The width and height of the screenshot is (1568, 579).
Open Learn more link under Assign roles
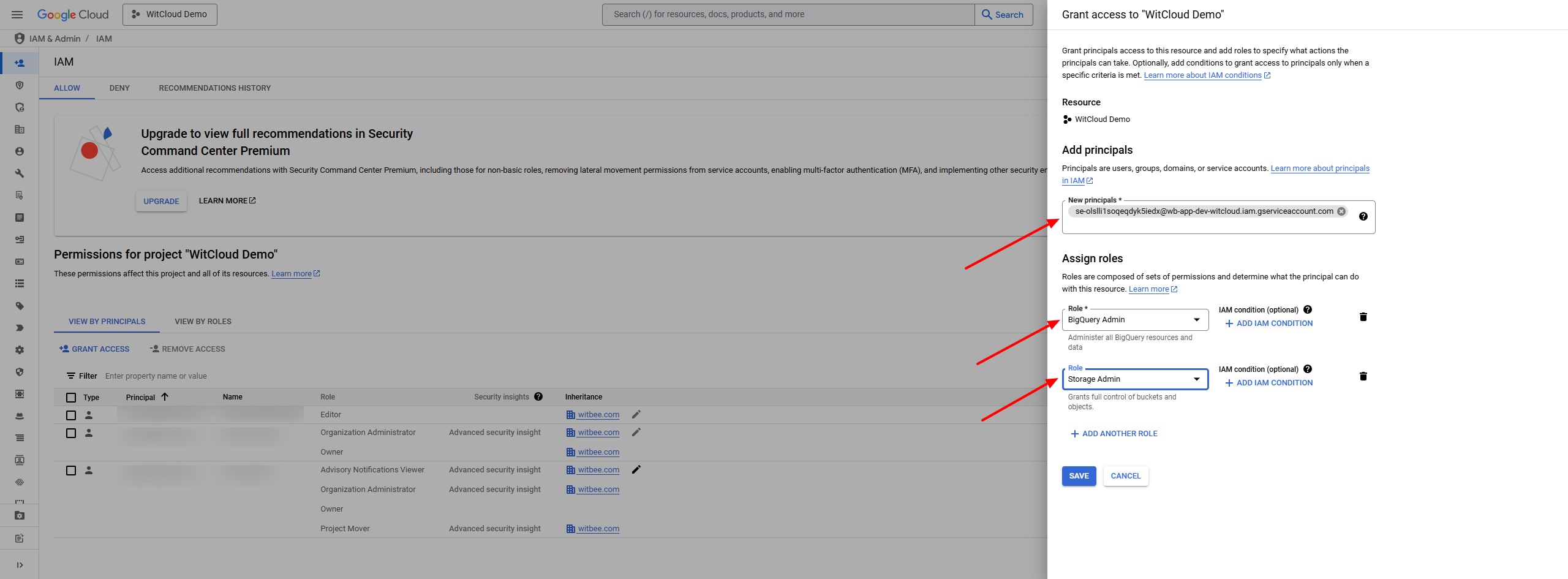(x=1153, y=289)
